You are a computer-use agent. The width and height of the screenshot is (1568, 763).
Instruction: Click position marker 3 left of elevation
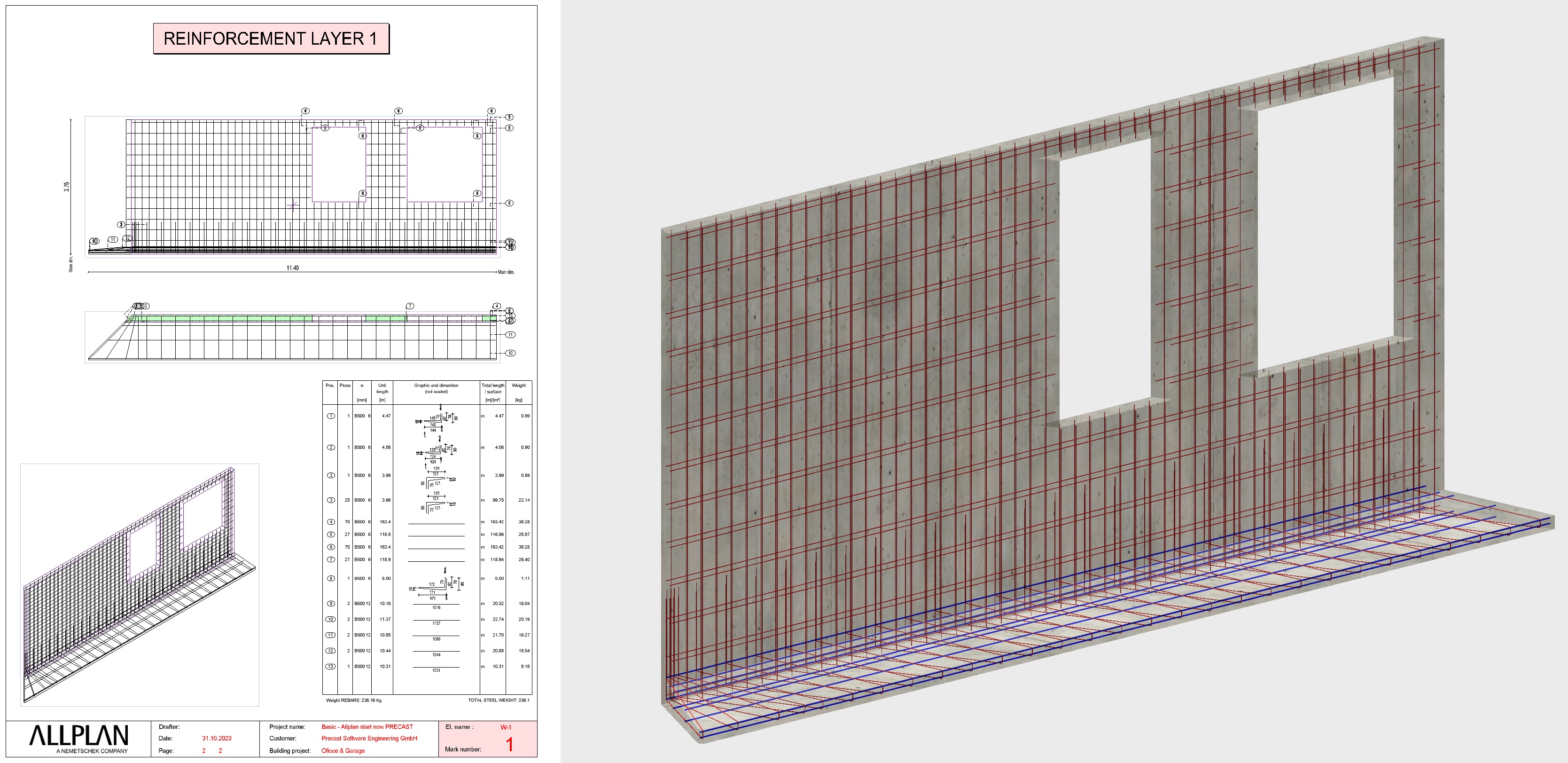click(121, 225)
